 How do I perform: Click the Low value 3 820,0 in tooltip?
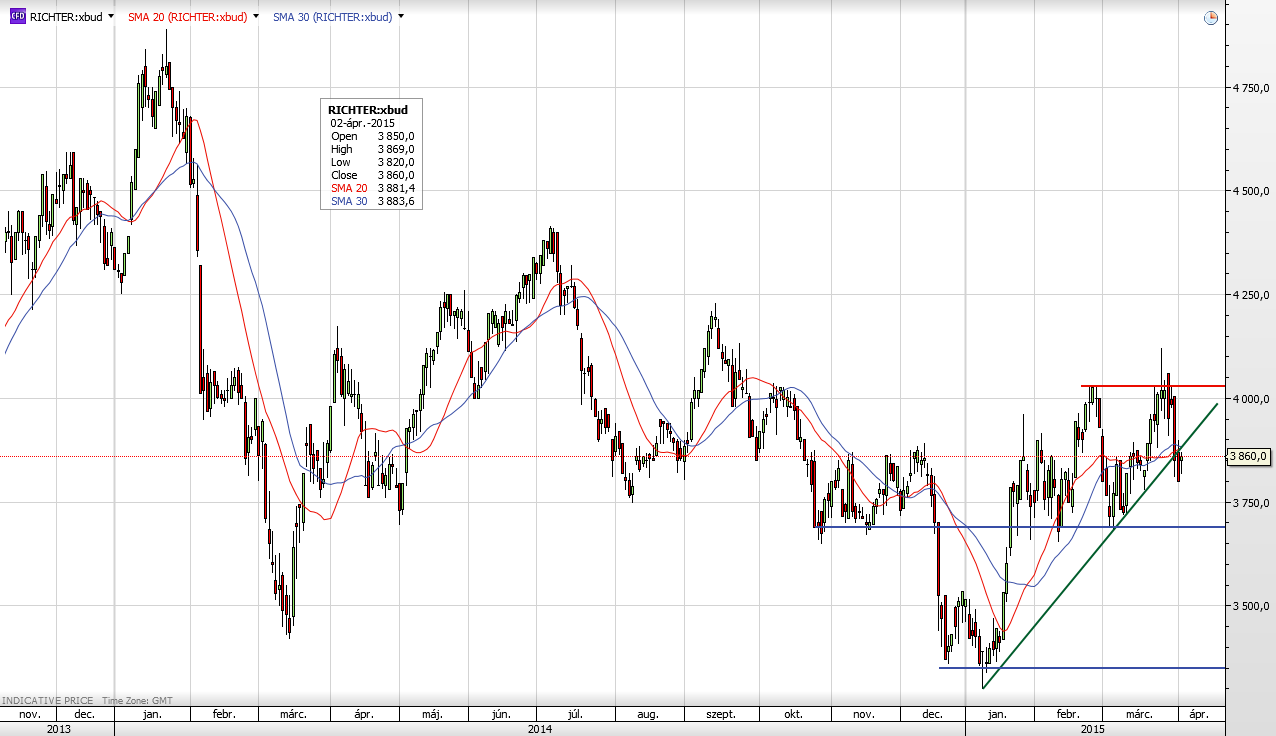tap(396, 162)
